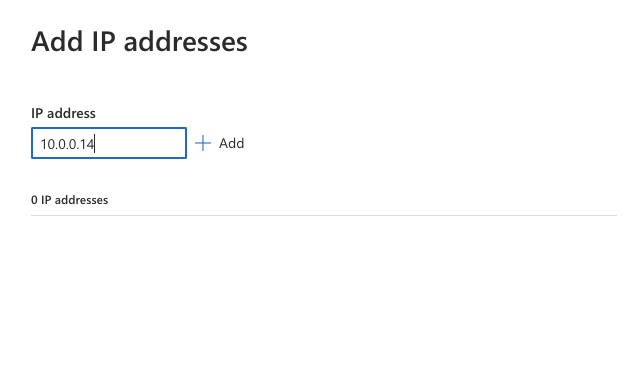Image resolution: width=641 pixels, height=377 pixels.
Task: Click the Add button text
Action: coord(231,143)
